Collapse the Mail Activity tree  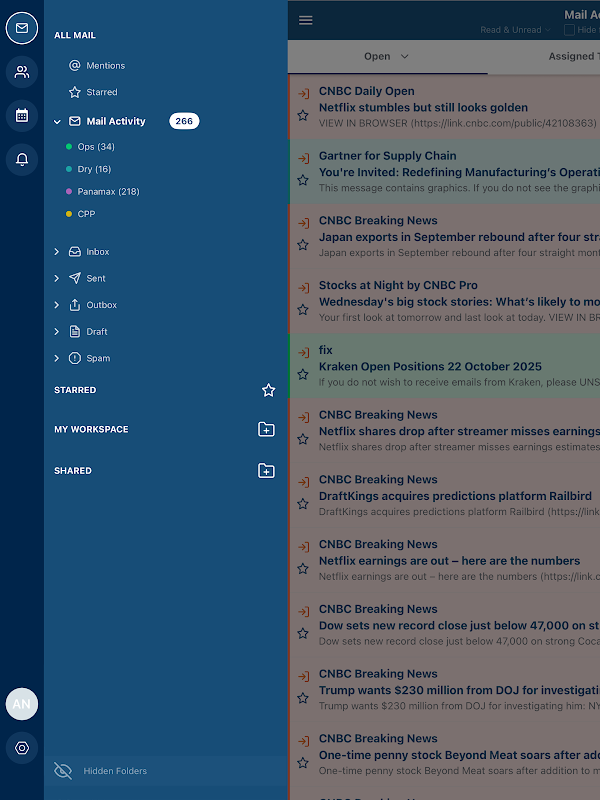click(x=57, y=122)
